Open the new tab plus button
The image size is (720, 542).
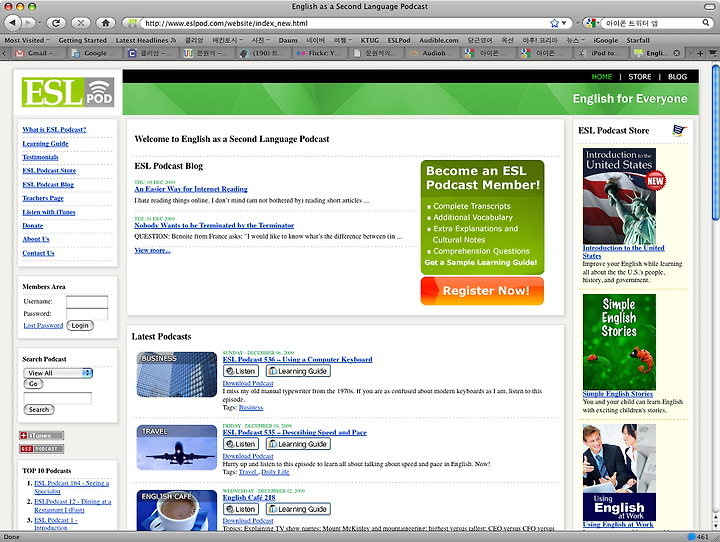click(x=700, y=53)
